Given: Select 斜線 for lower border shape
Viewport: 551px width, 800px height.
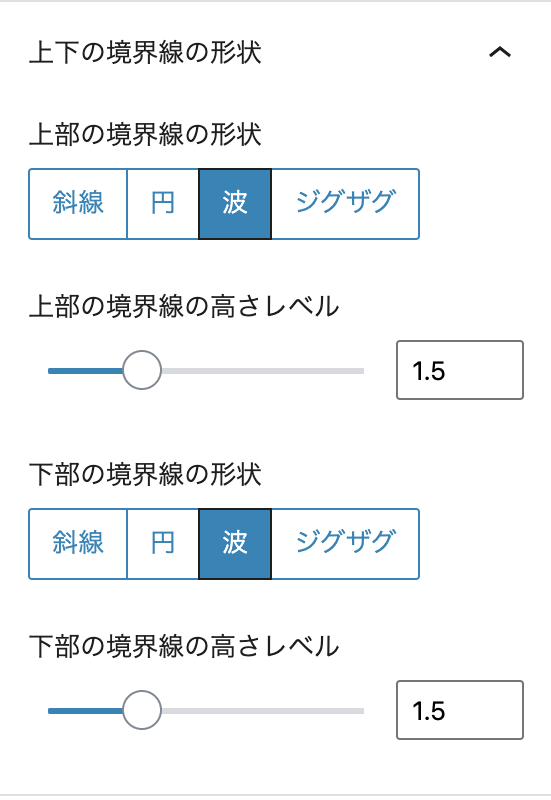Looking at the screenshot, I should [78, 543].
